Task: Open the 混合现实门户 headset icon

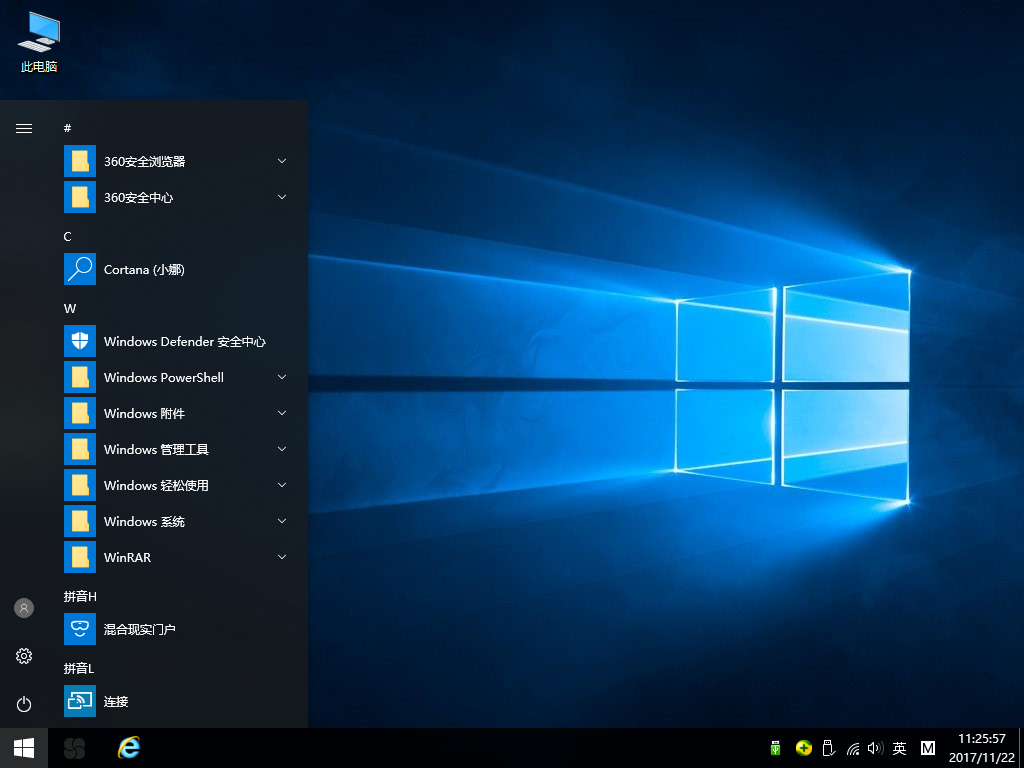Action: point(80,629)
